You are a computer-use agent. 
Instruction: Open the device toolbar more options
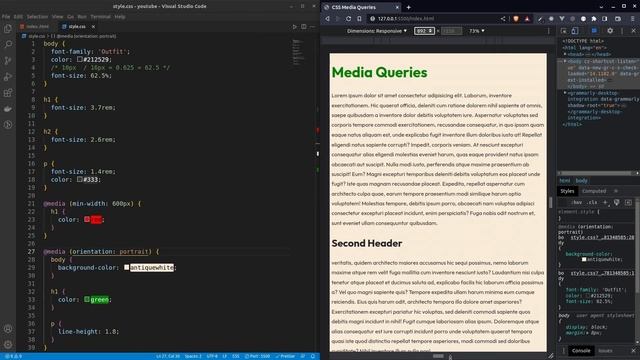(549, 31)
